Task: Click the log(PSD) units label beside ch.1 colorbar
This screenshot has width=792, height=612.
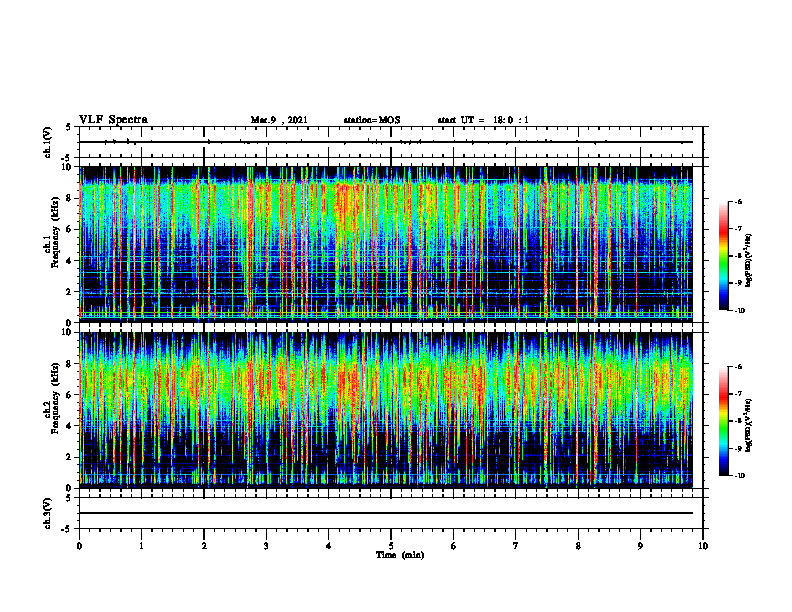Action: 749,261
